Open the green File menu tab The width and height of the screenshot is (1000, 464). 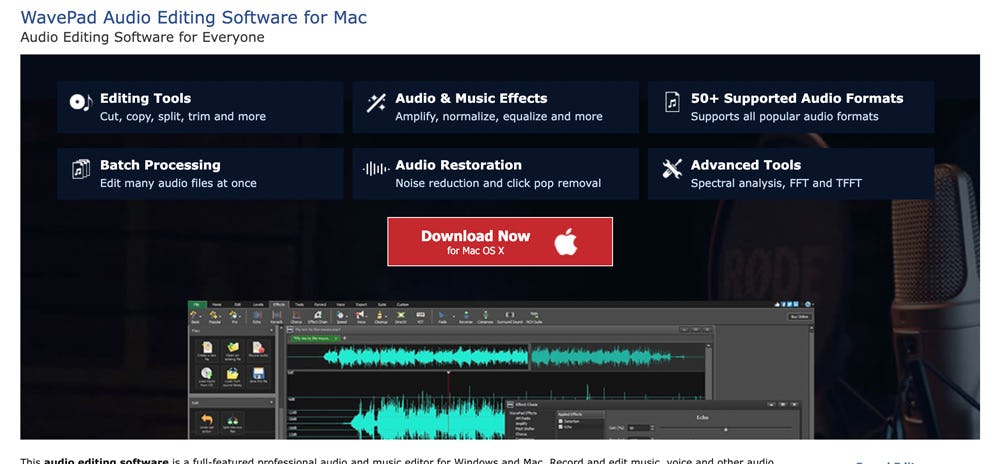198,304
